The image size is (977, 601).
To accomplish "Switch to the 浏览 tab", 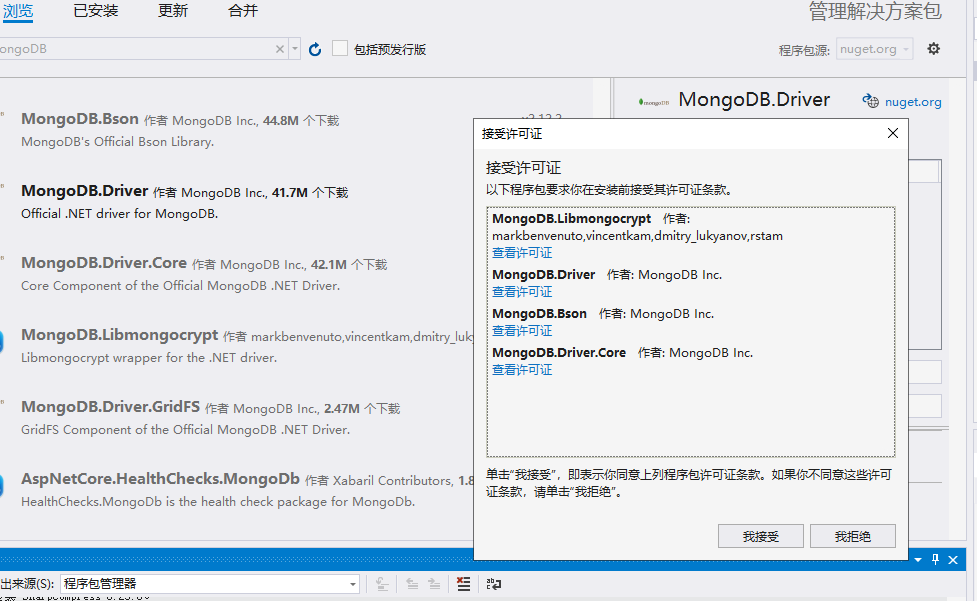I will click(18, 11).
